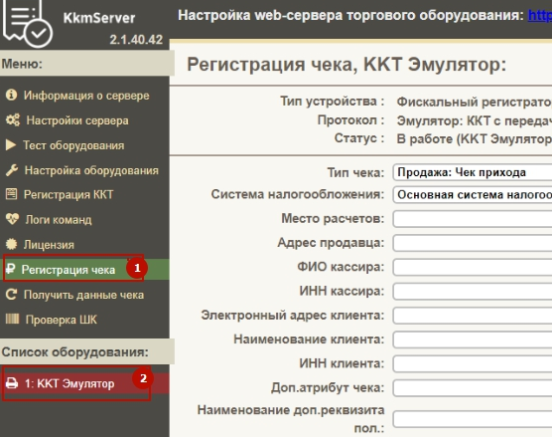
Task: Open the http link in the header
Action: click(x=540, y=15)
